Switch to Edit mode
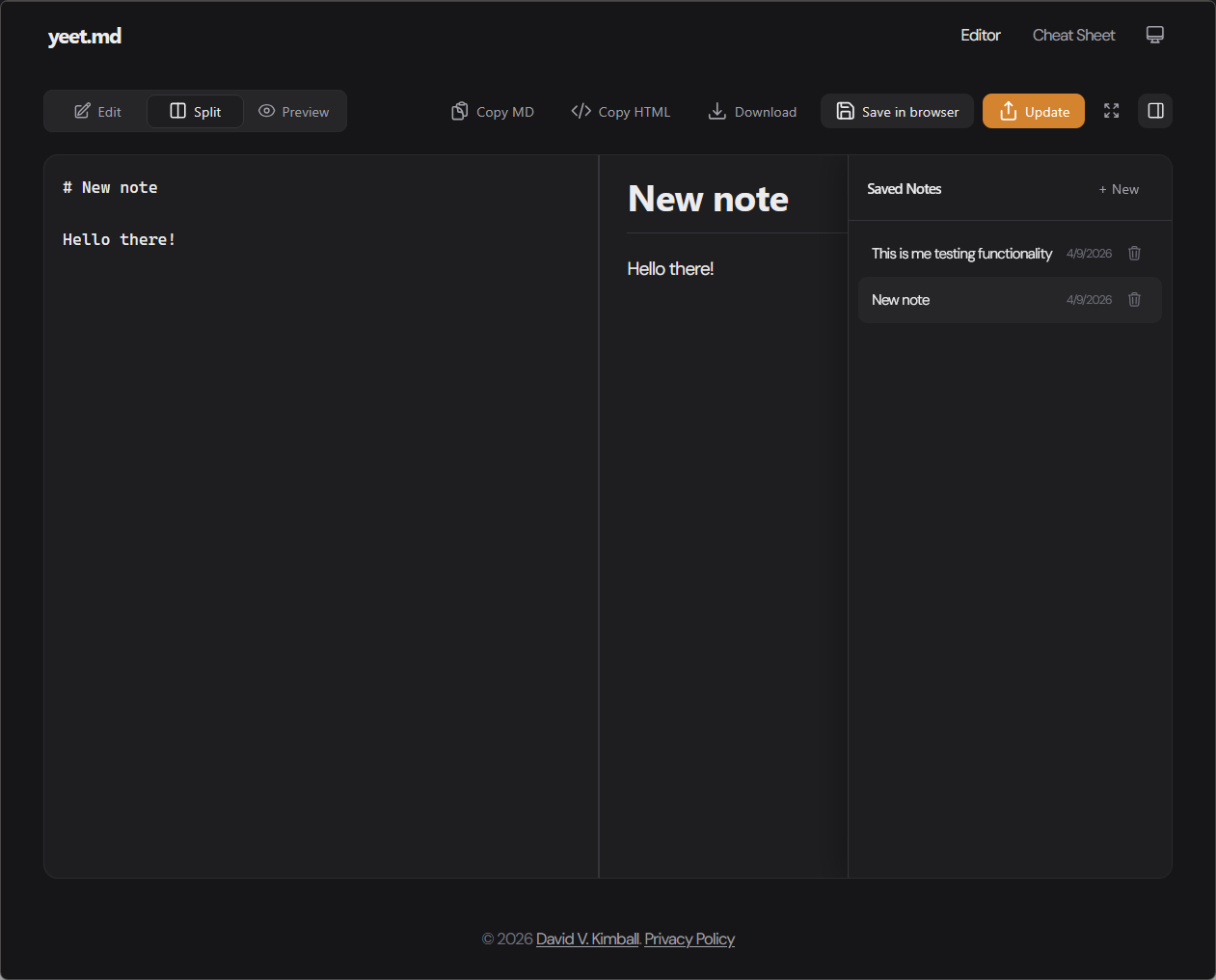This screenshot has width=1216, height=980. tap(98, 111)
